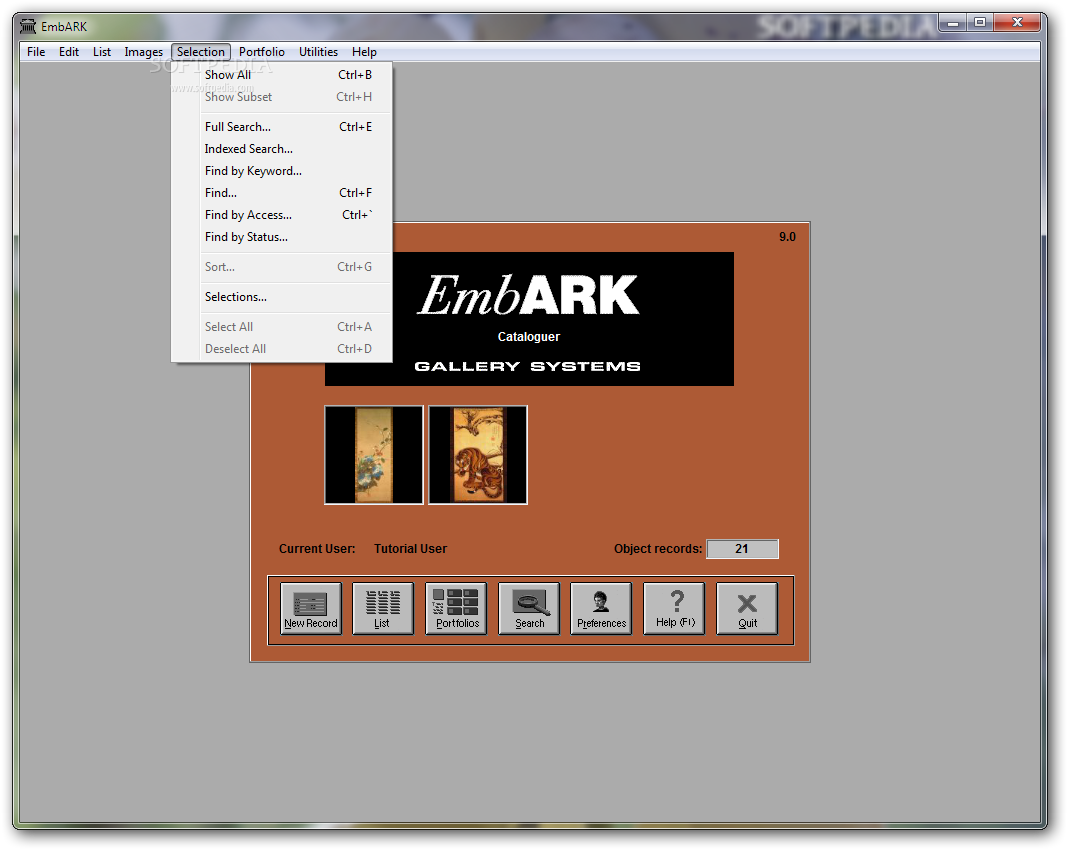
Task: Click the EmbARK title bar app icon
Action: tap(28, 27)
